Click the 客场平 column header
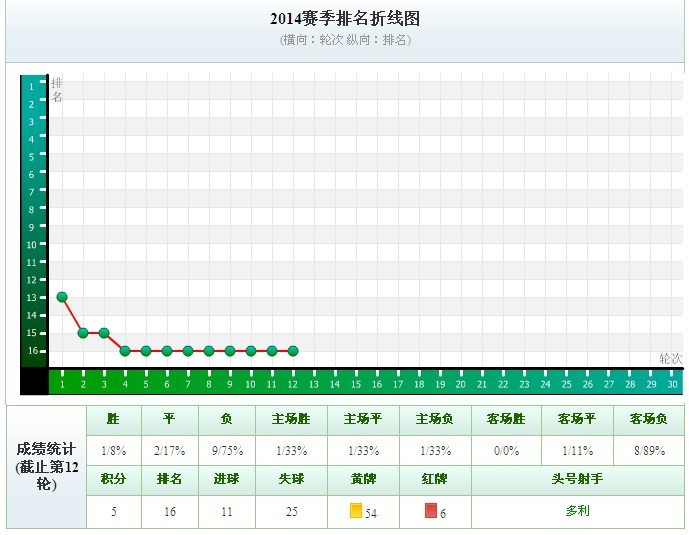 tap(577, 419)
